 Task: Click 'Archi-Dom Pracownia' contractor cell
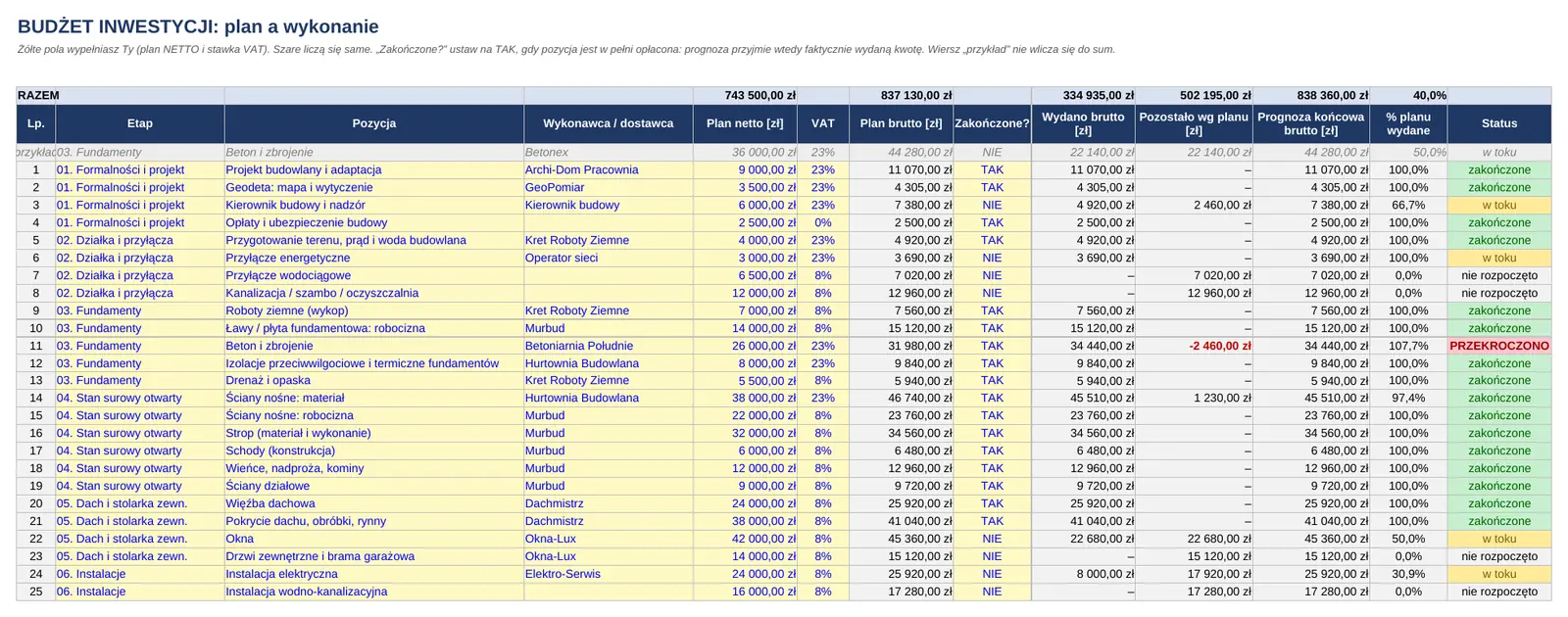[x=608, y=169]
